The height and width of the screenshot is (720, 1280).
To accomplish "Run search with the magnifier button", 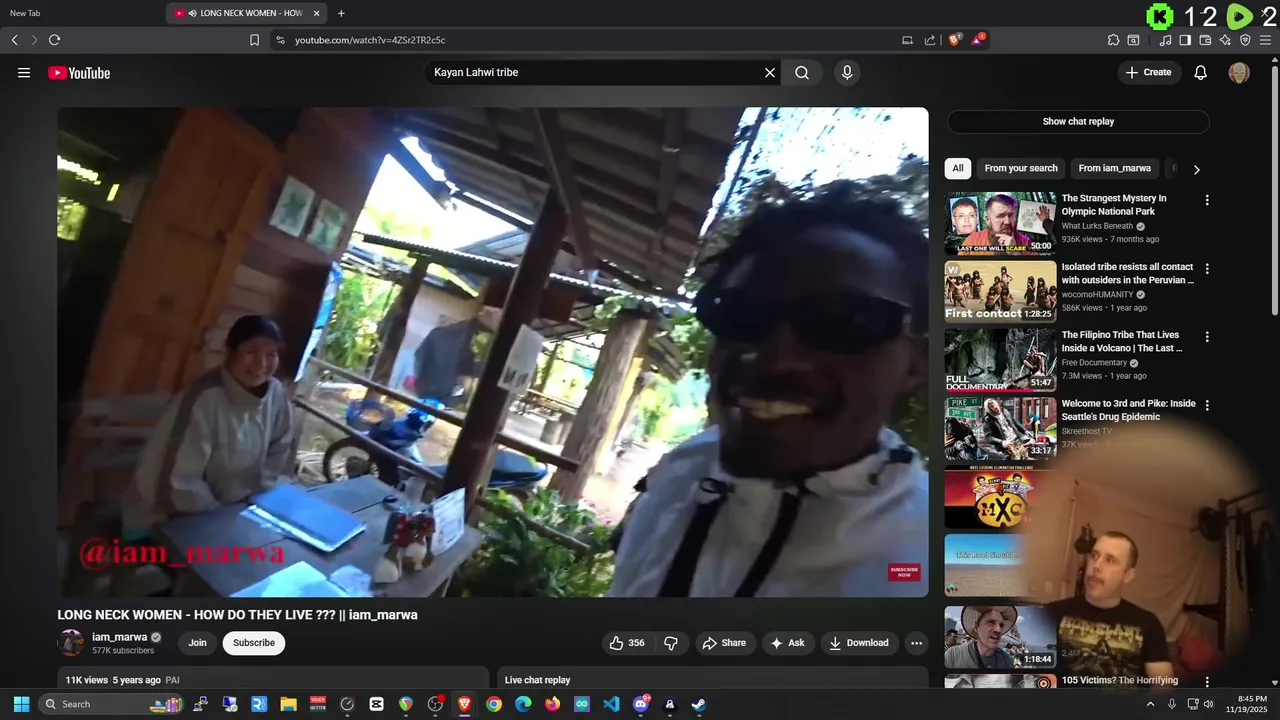I will [x=802, y=72].
